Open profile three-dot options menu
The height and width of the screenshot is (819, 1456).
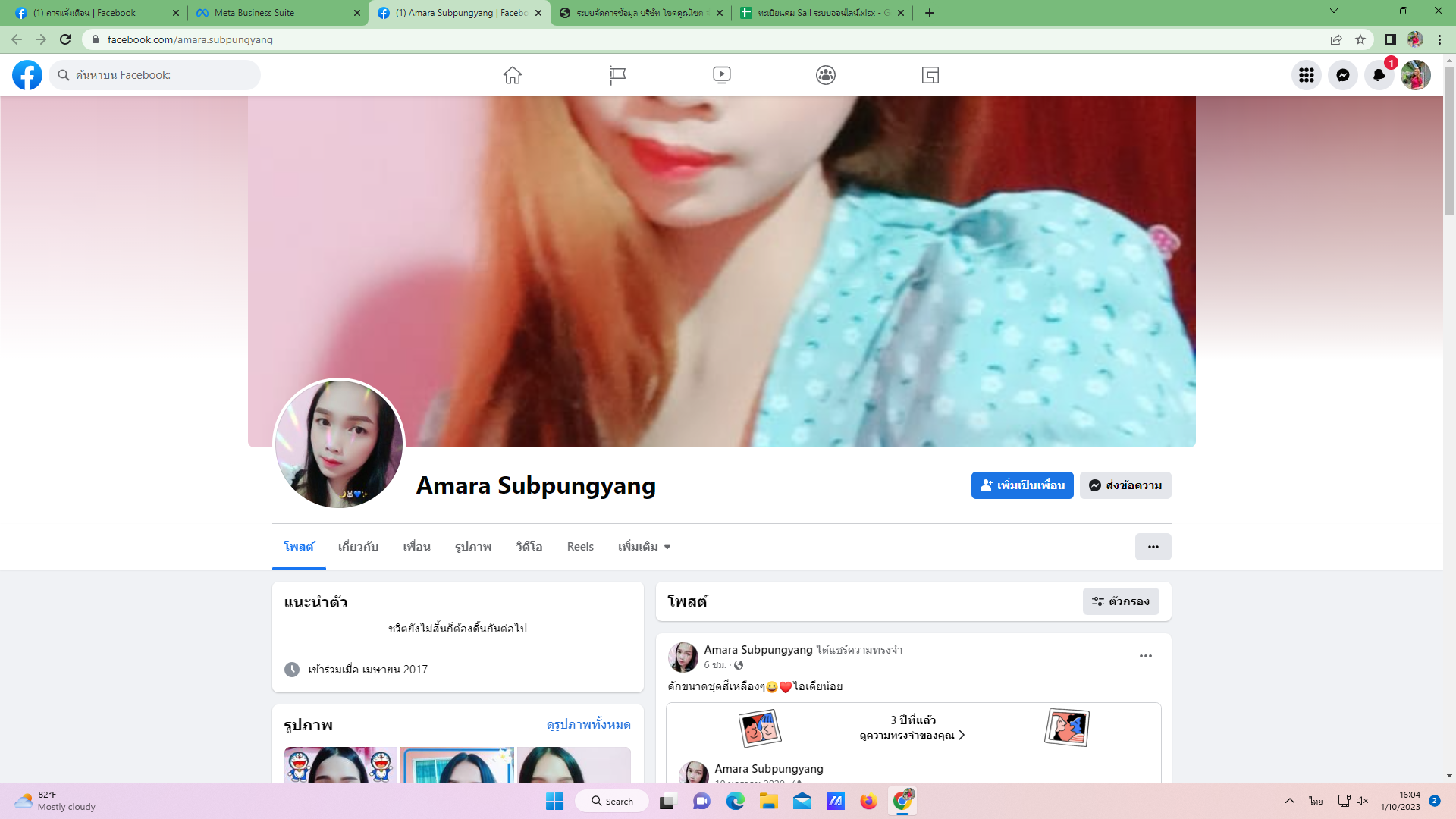(1153, 547)
